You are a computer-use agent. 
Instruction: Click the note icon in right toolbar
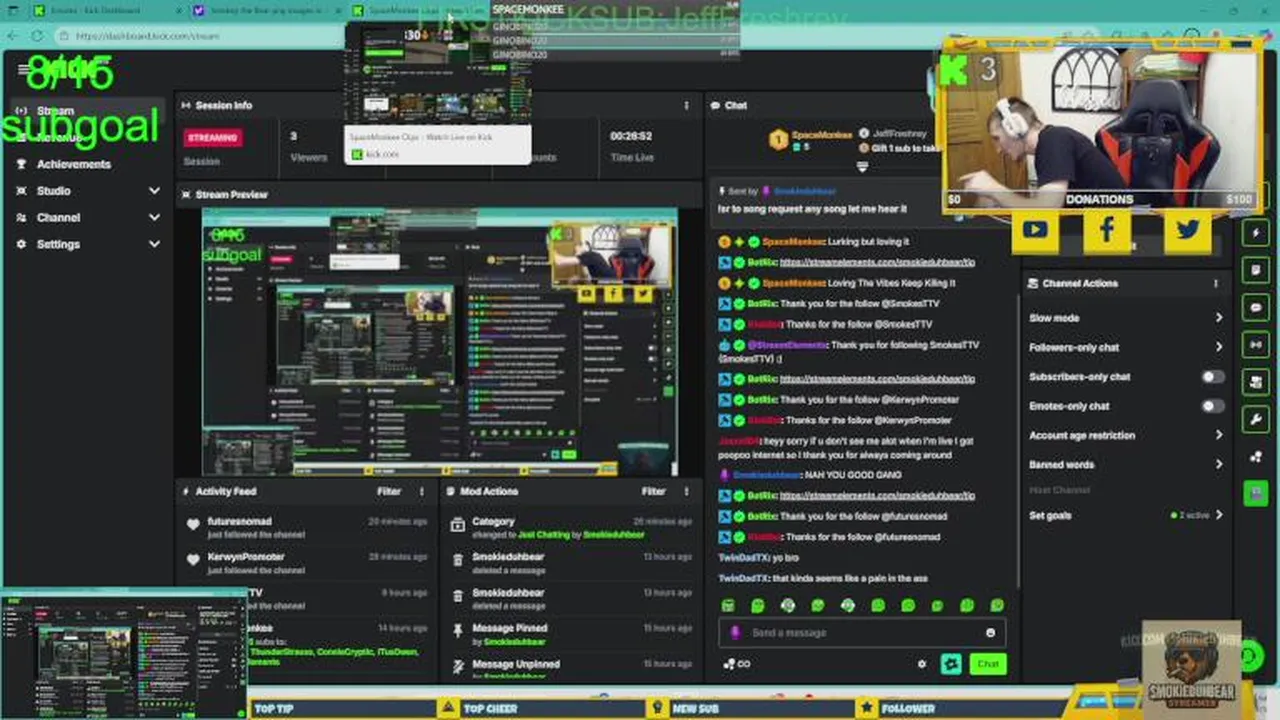pyautogui.click(x=1256, y=270)
